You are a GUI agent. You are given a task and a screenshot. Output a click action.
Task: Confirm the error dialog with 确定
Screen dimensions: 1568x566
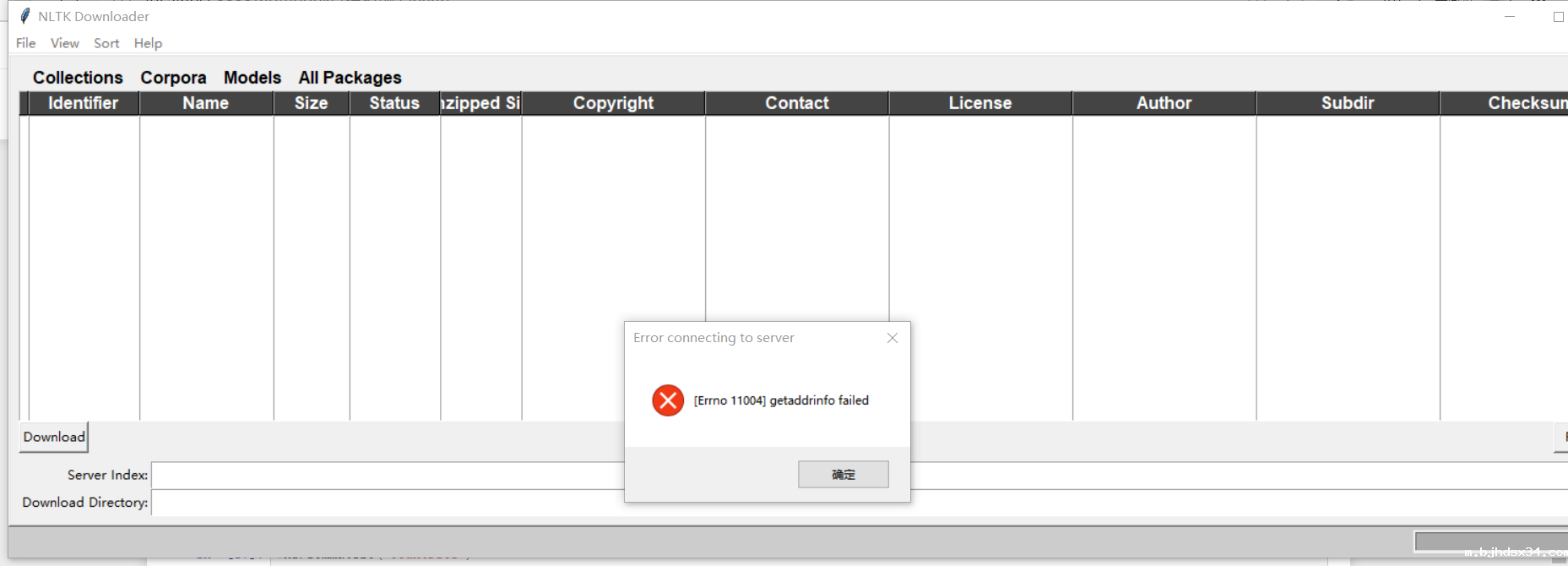(x=844, y=474)
